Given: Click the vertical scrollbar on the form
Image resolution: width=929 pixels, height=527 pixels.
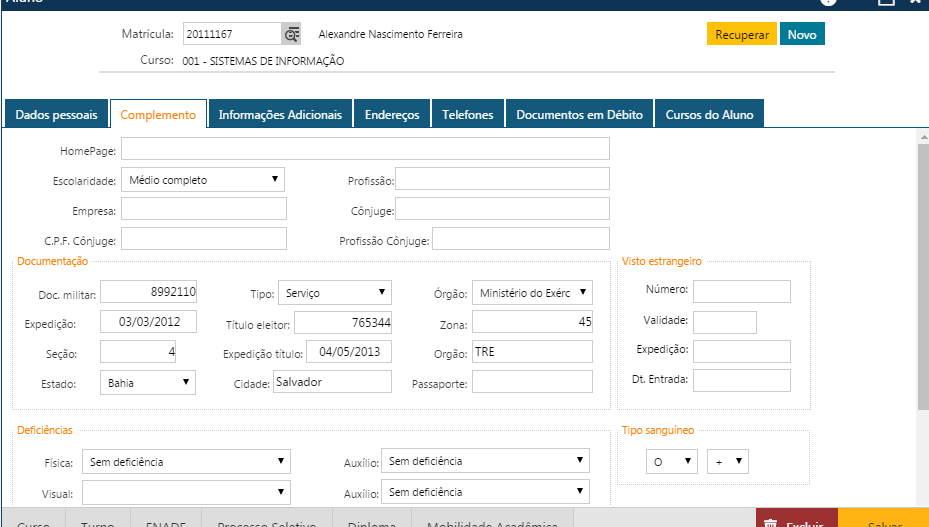Looking at the screenshot, I should (x=922, y=280).
